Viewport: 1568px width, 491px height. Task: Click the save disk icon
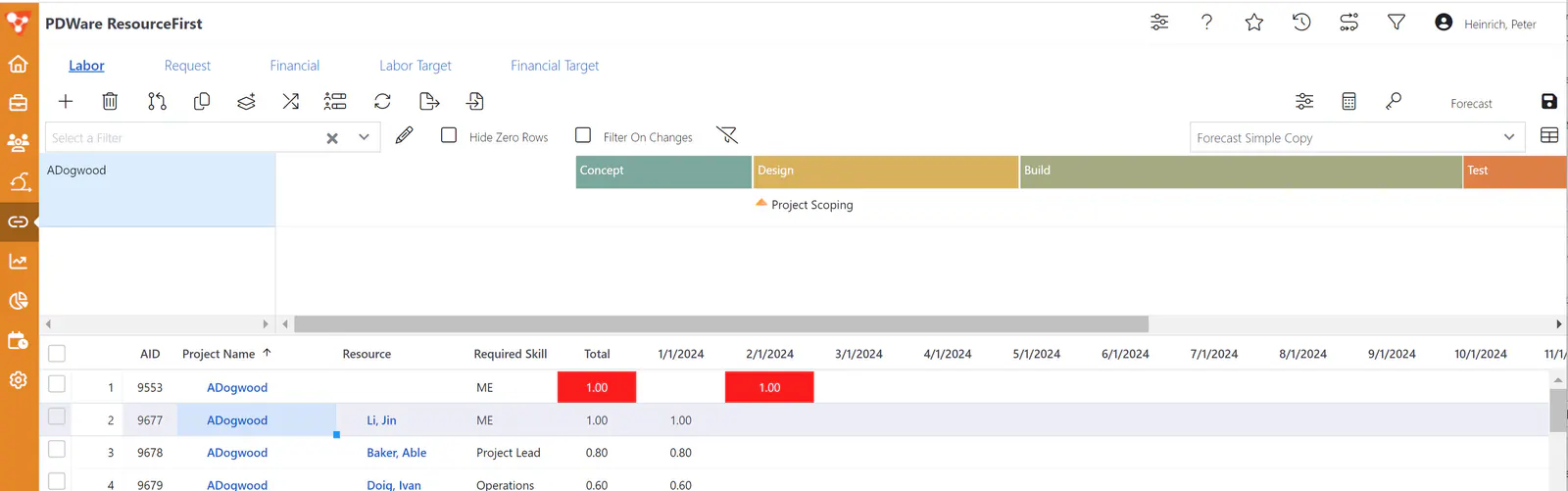[x=1549, y=102]
